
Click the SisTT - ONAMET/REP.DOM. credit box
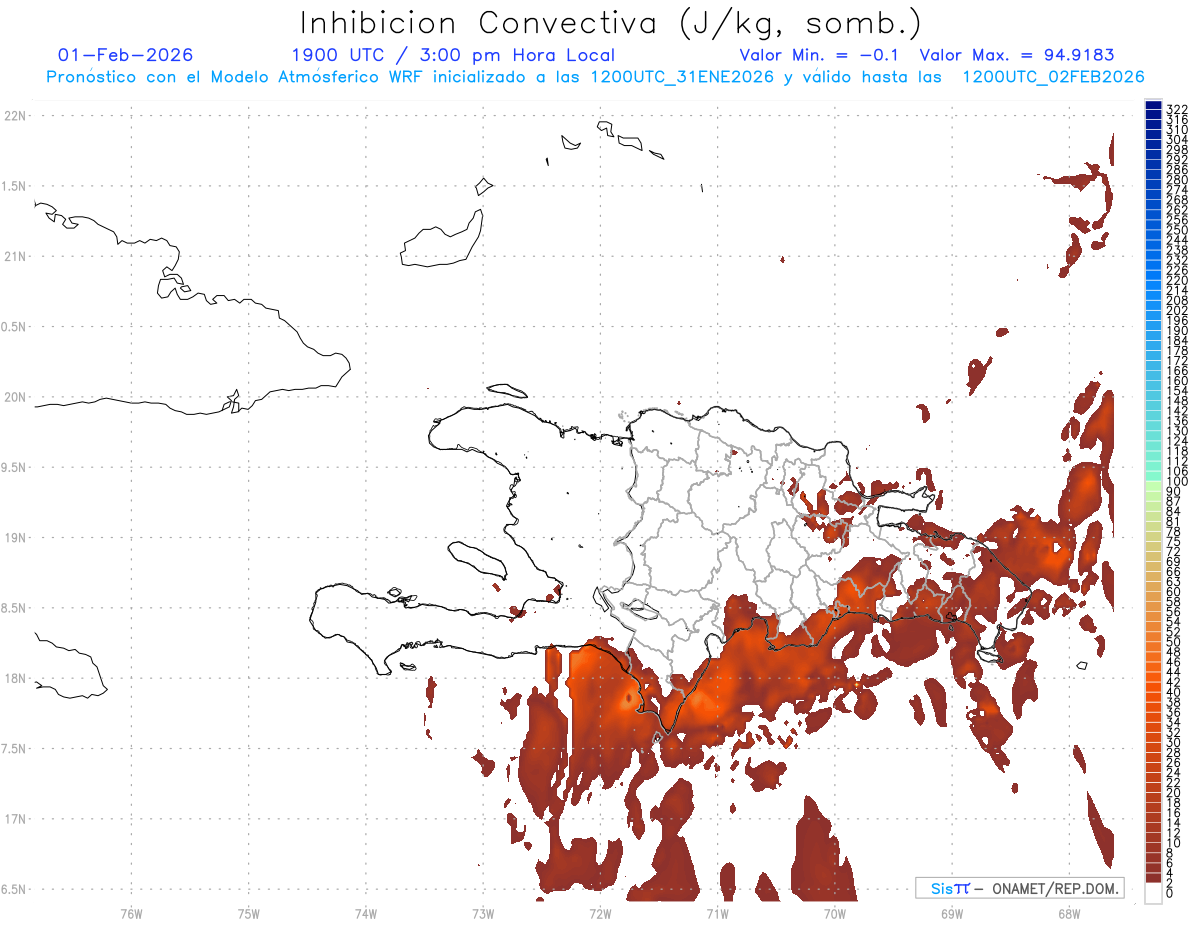click(1019, 888)
